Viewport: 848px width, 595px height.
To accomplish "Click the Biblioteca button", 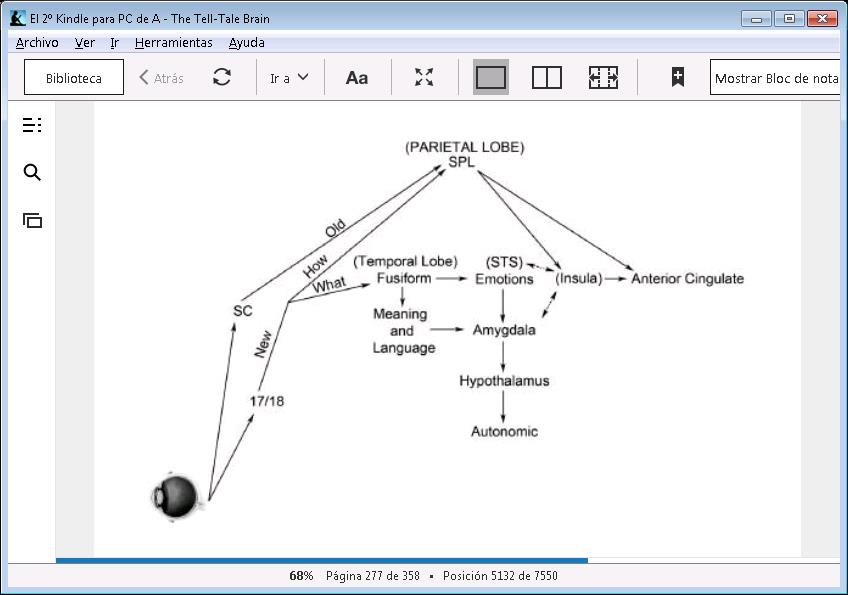I will (74, 78).
